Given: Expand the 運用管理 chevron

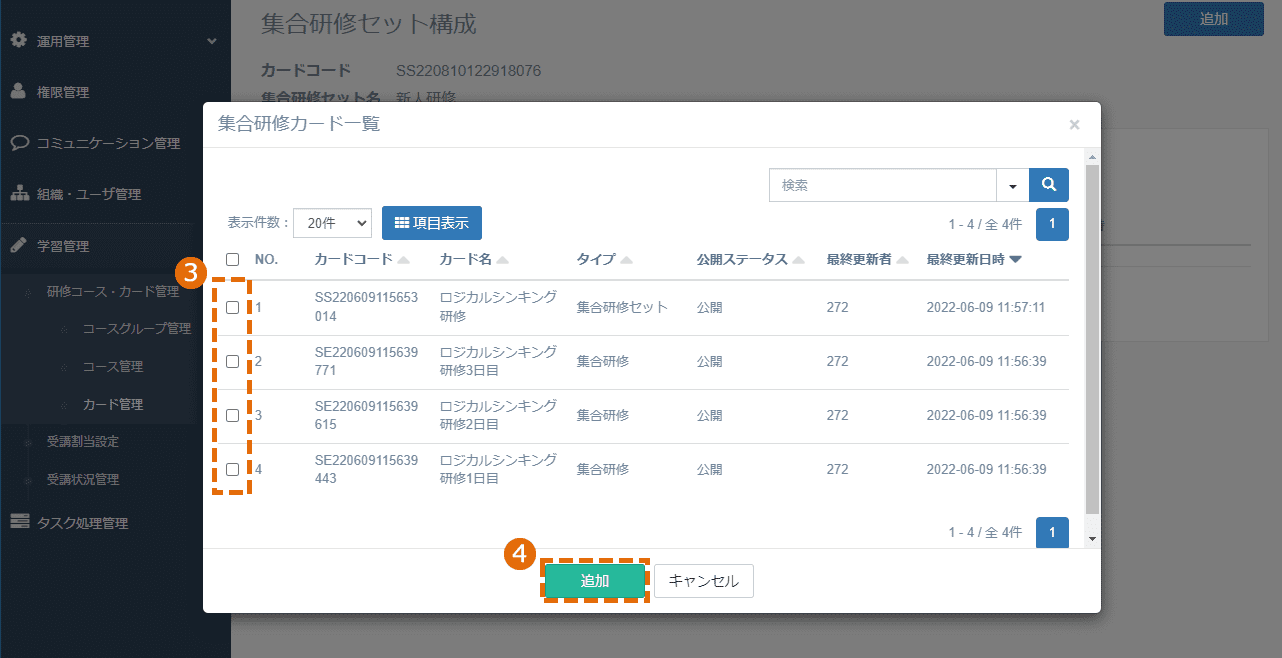Looking at the screenshot, I should tap(211, 41).
